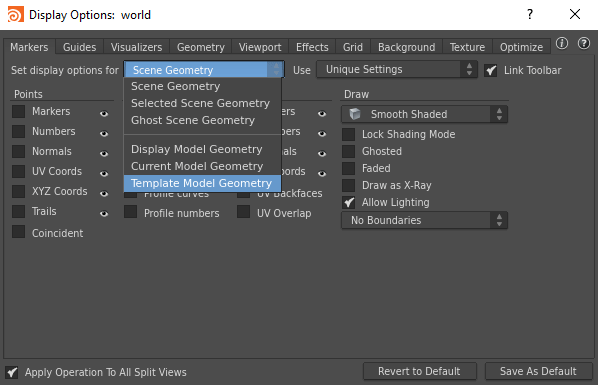Image resolution: width=598 pixels, height=385 pixels.
Task: Click the Smooth Shaded cube icon
Action: (355, 114)
